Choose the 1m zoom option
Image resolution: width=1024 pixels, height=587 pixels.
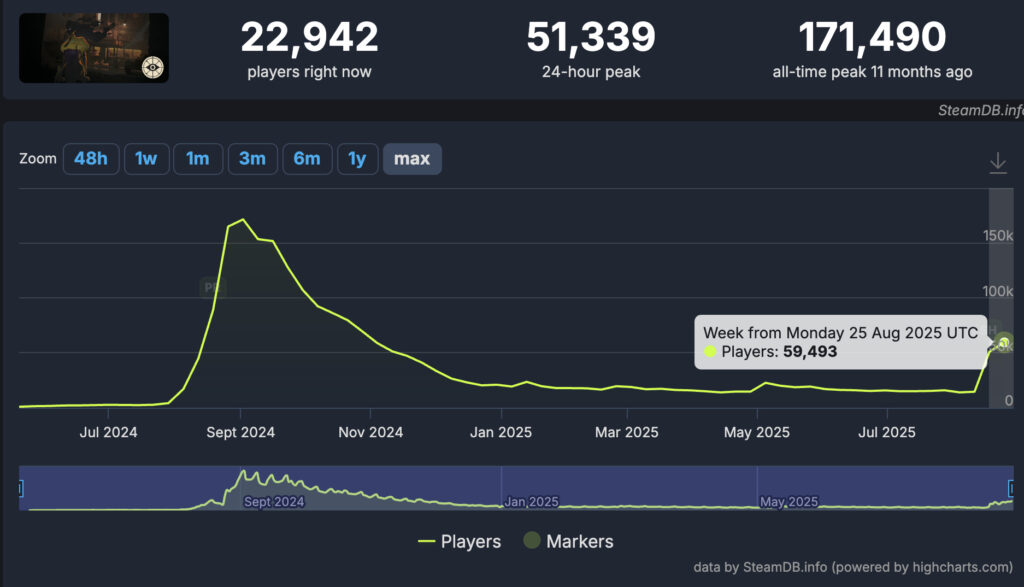pyautogui.click(x=198, y=158)
